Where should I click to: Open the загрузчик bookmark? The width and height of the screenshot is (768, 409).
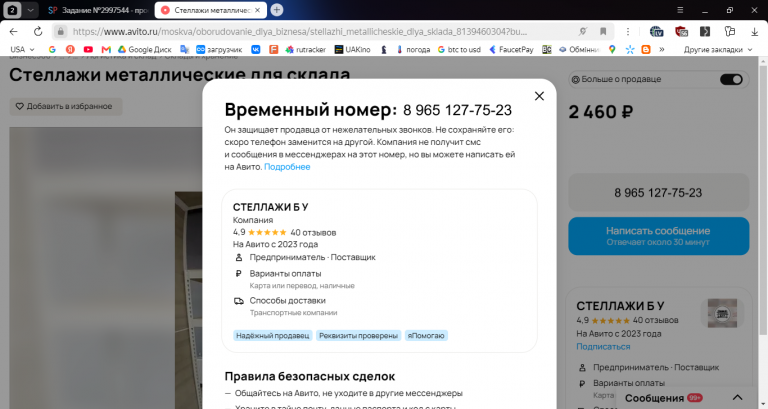219,49
